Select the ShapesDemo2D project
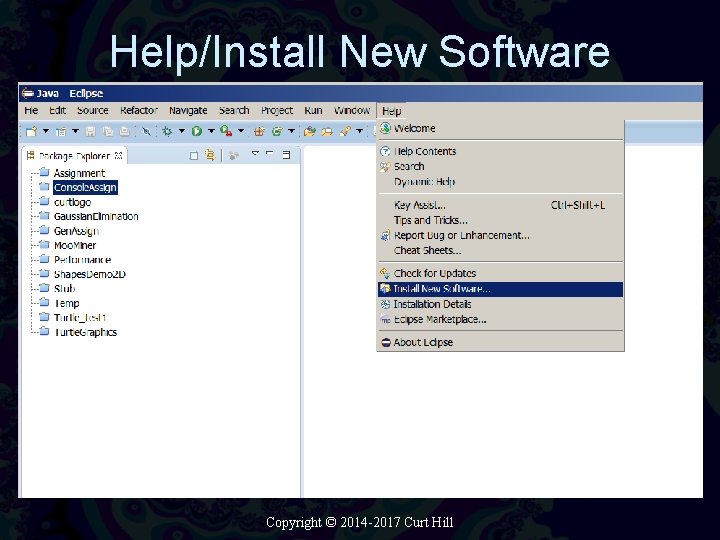 click(x=90, y=274)
